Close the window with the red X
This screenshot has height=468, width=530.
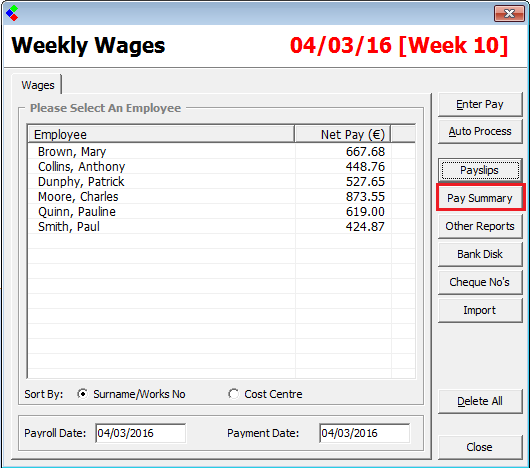(509, 13)
